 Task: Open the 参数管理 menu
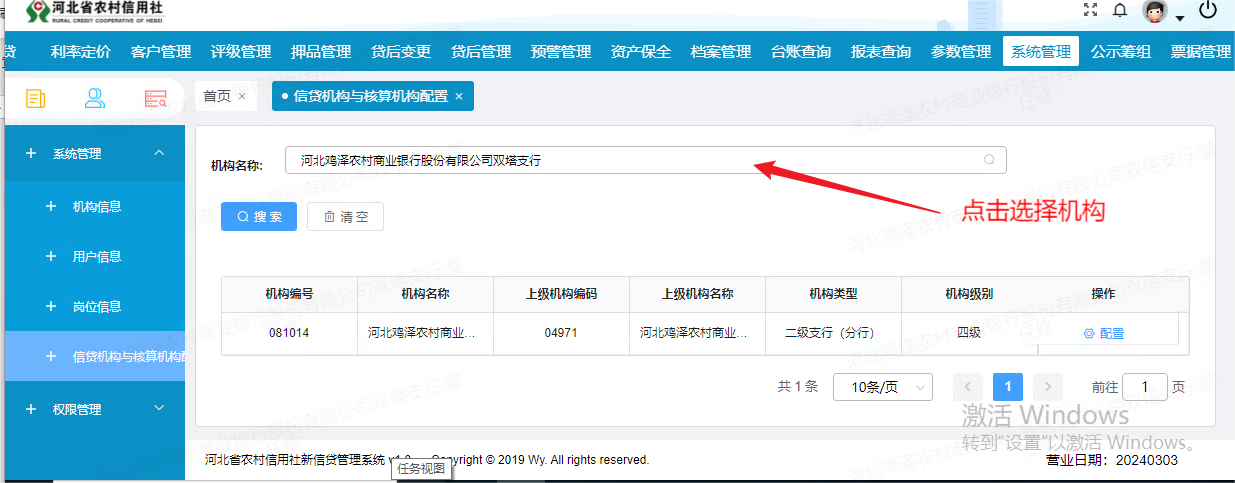[x=961, y=52]
